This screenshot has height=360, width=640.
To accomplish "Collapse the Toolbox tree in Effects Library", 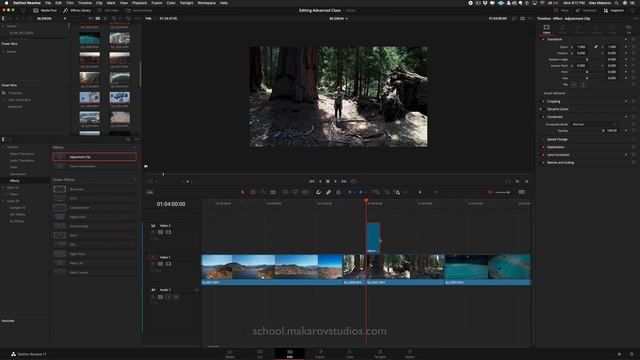I will 4,147.
